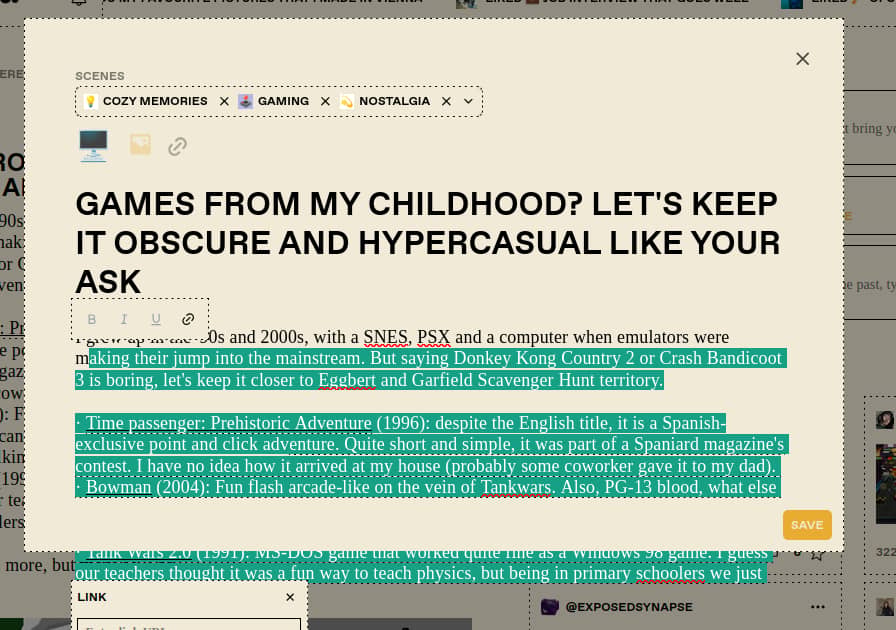Open @exposedsynapse profile in background

pos(629,607)
